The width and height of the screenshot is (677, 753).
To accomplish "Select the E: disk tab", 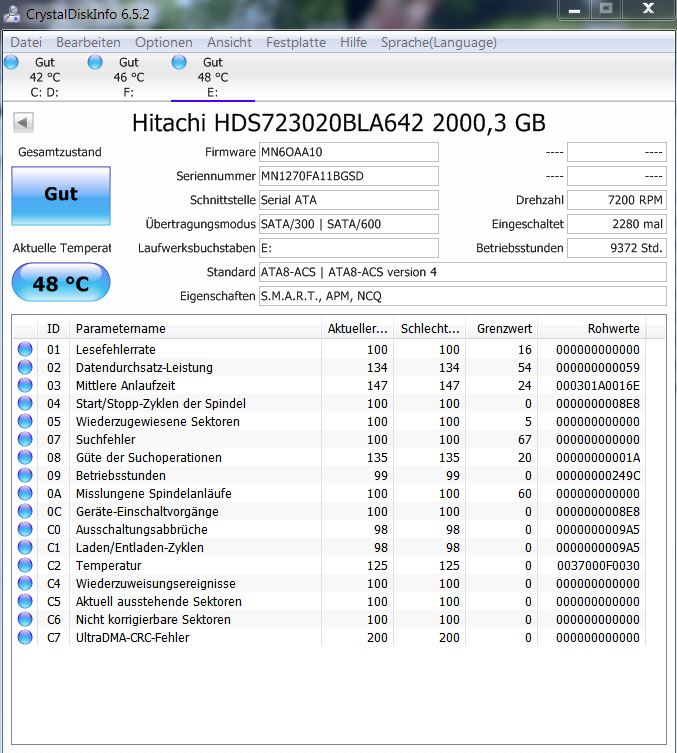I will (213, 77).
